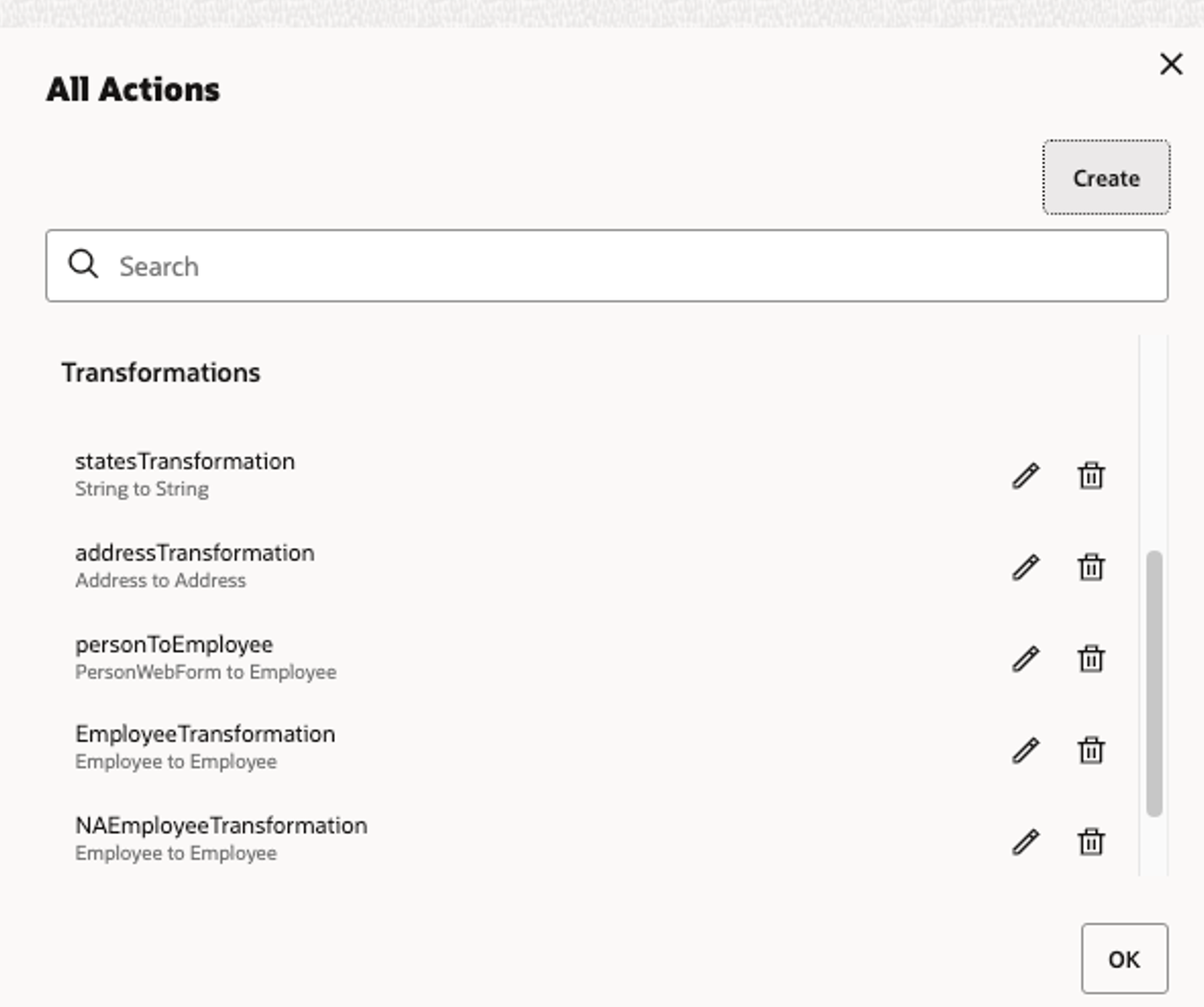Delete EmployeeTransformation using trash icon
This screenshot has height=1007, width=1204.
1090,751
